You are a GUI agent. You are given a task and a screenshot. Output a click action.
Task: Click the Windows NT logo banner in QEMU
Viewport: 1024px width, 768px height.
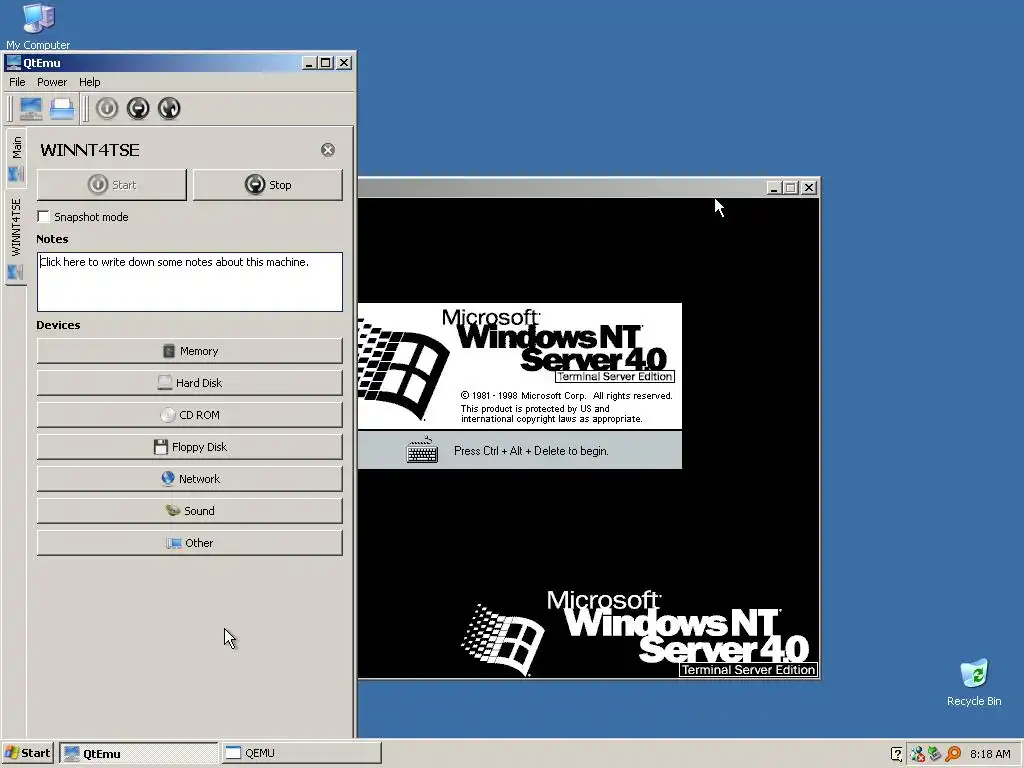tap(520, 366)
